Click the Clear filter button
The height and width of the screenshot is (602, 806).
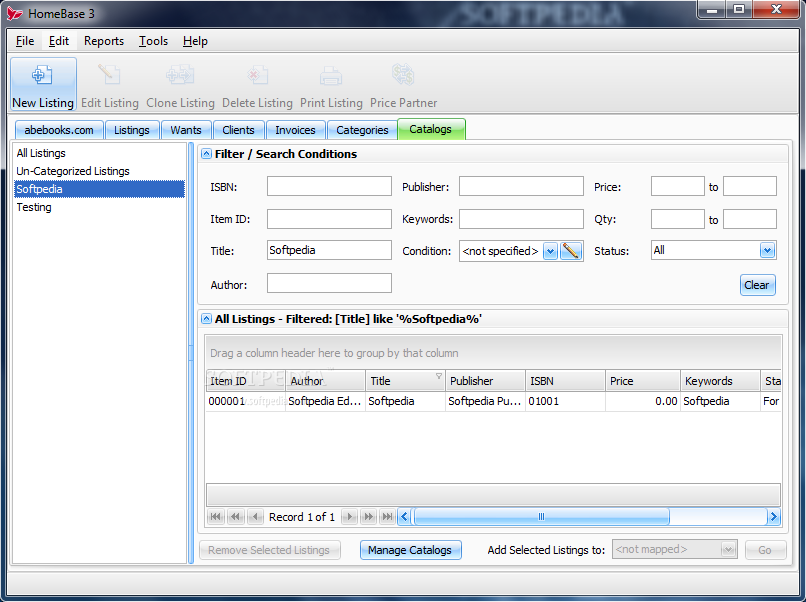(x=757, y=285)
